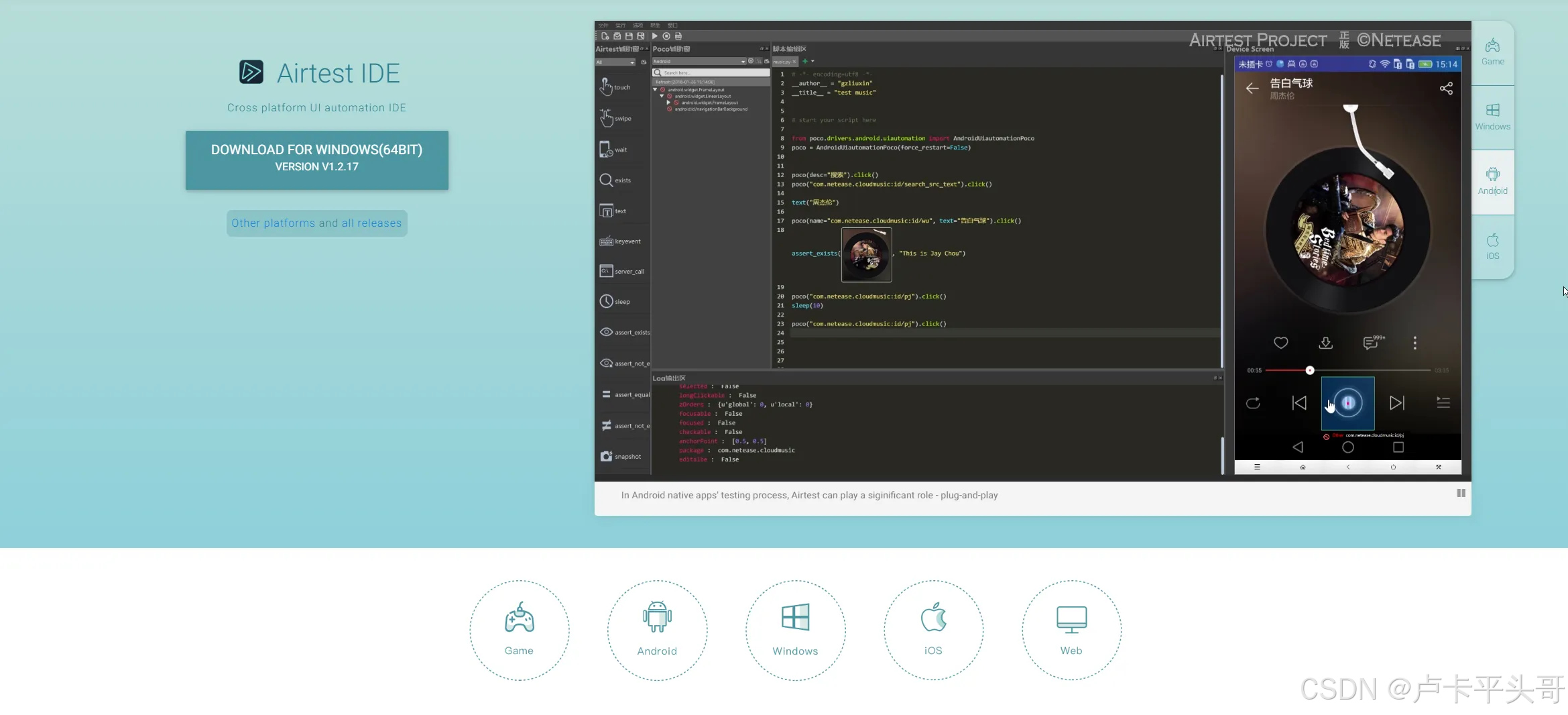Open the All filter dropdown in Airtest panel

615,62
